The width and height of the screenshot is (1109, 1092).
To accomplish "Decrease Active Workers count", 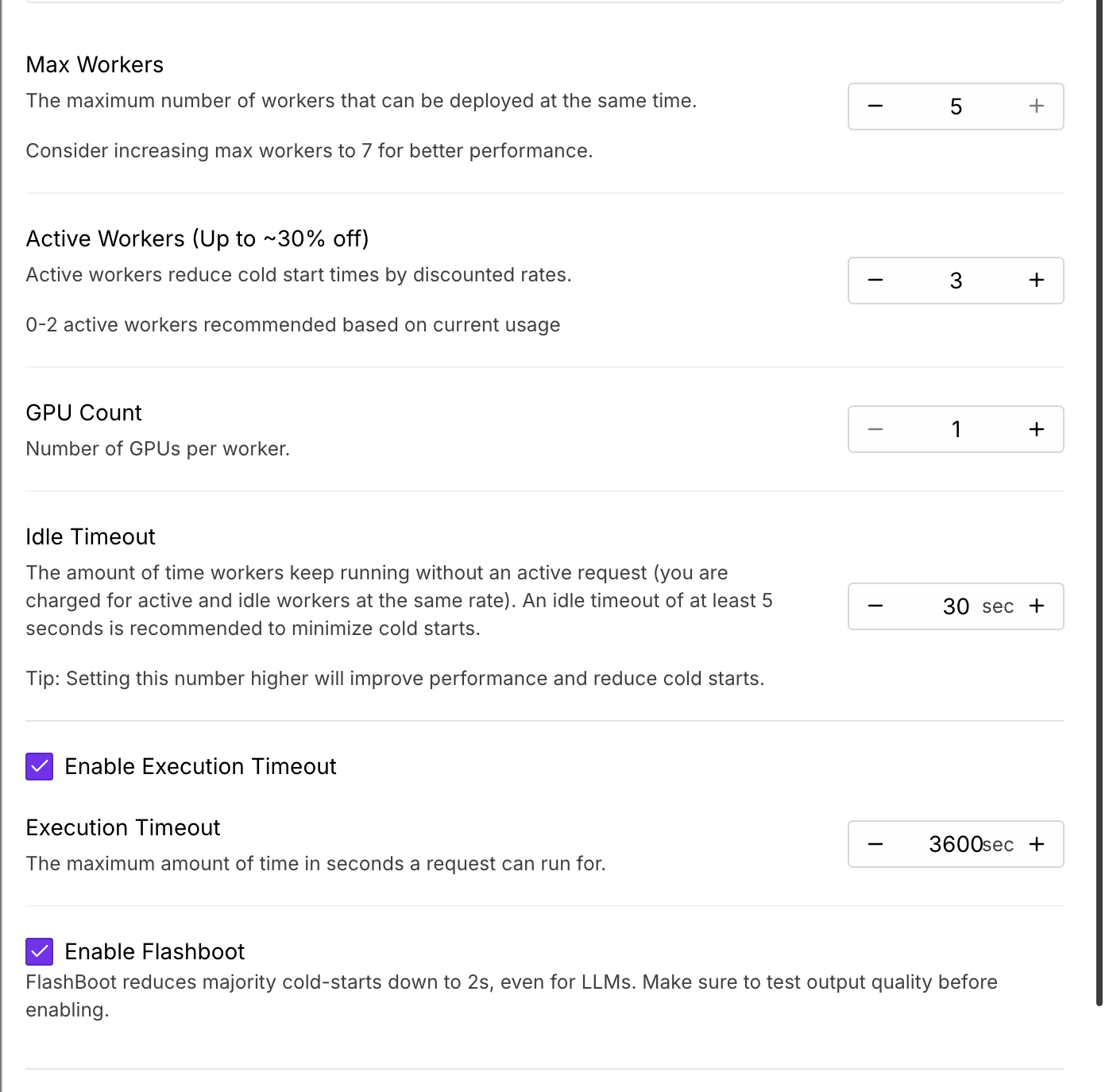I will [x=875, y=281].
